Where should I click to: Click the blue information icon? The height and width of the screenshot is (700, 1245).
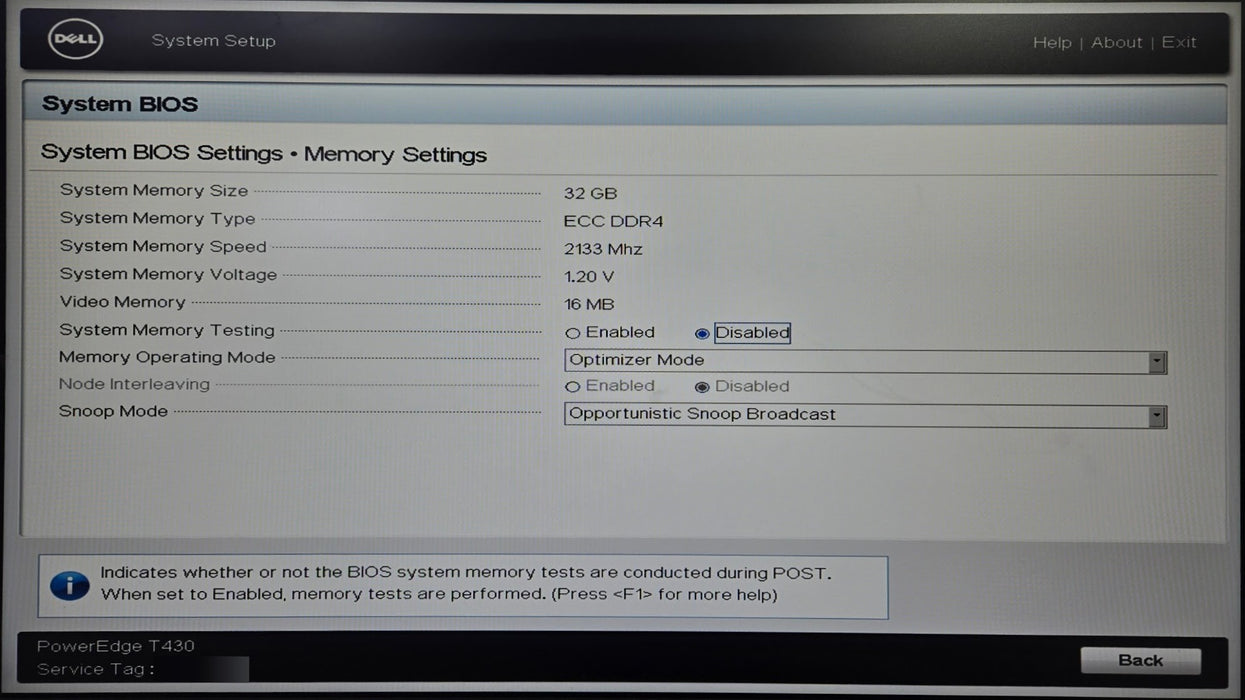coord(69,585)
